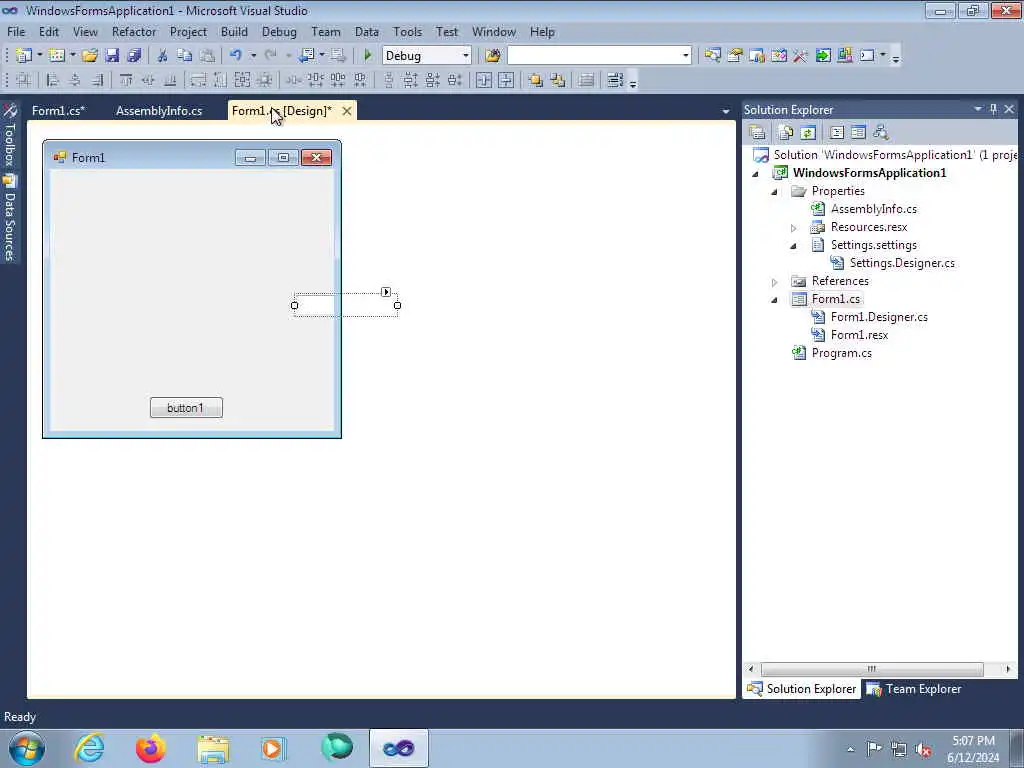Click the Tab Order layout icon
Viewport: 1024px width, 768px height.
615,80
